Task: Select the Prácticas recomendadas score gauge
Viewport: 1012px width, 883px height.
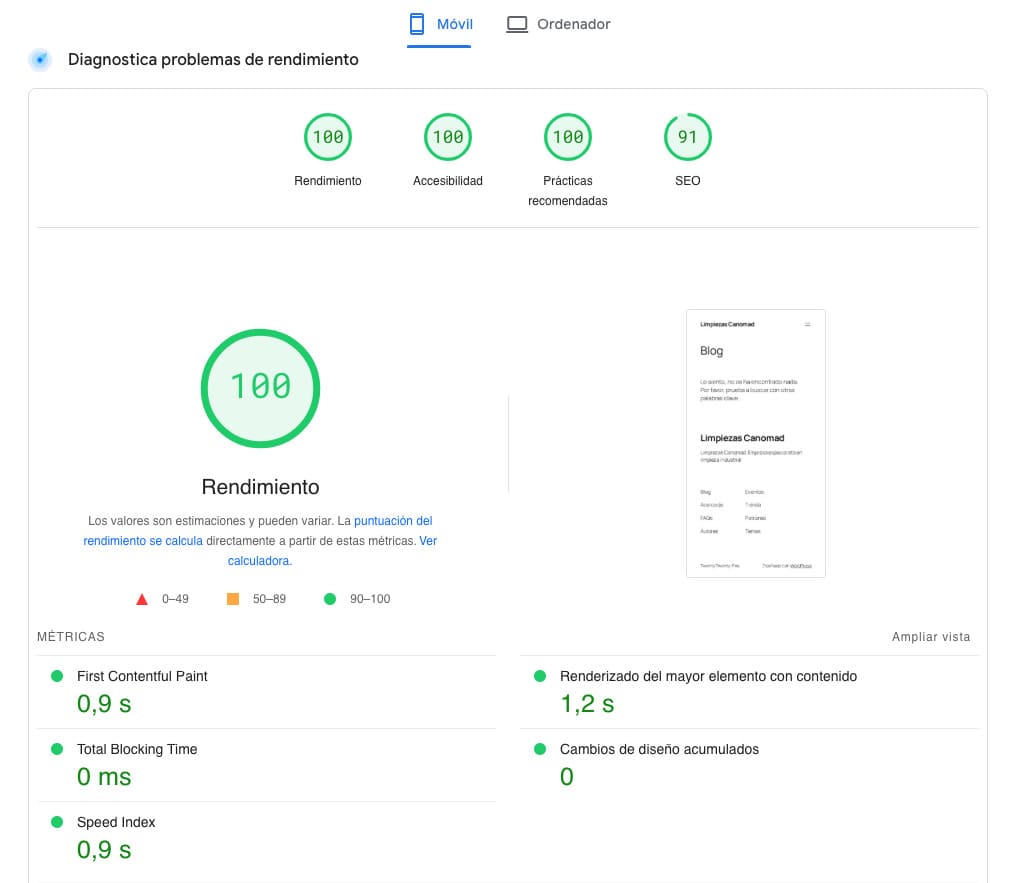Action: [x=568, y=138]
